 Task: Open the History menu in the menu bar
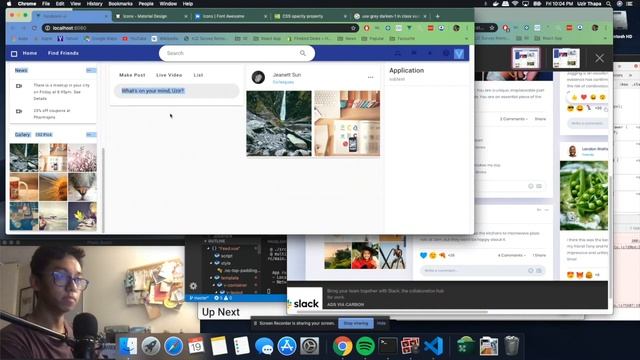(x=94, y=4)
